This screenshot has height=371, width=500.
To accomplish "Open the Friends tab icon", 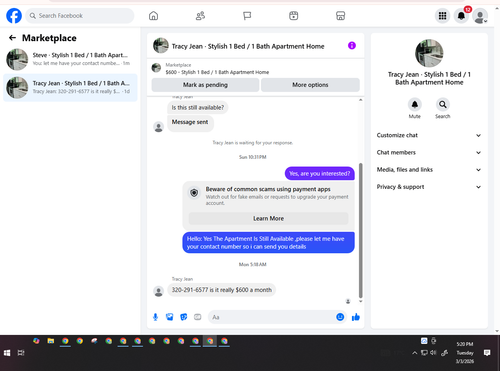I will (200, 16).
